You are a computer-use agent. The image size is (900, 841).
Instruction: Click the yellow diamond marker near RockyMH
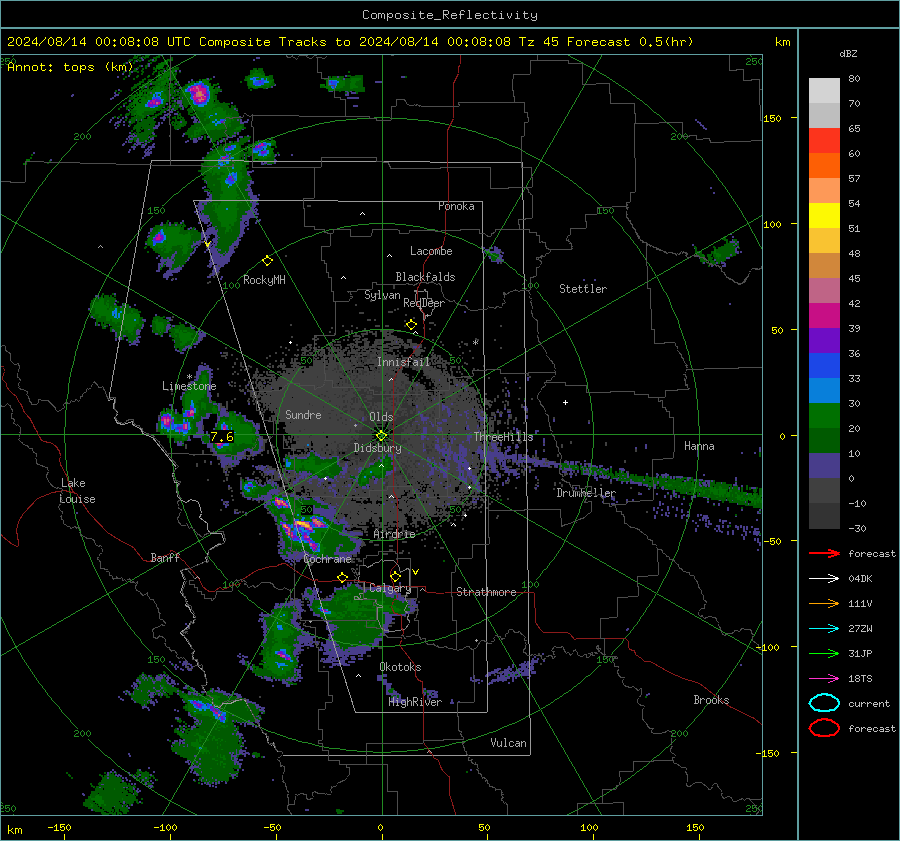267,261
